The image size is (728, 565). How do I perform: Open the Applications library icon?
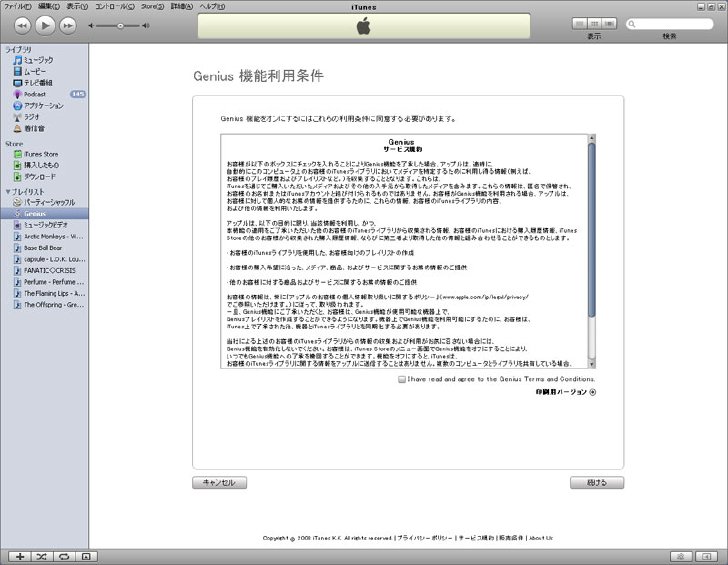click(x=18, y=106)
